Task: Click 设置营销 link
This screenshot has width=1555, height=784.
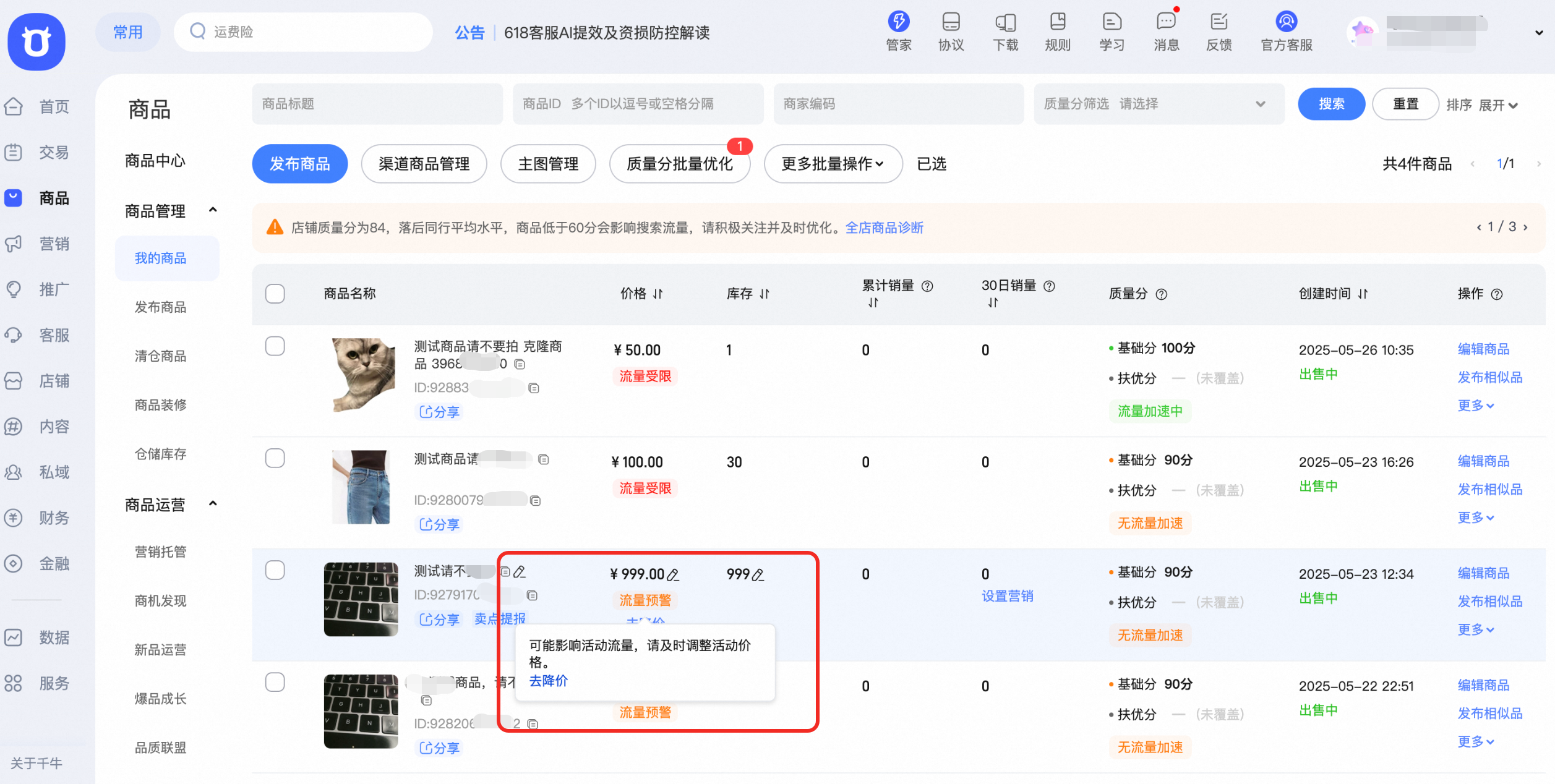Action: 1008,596
